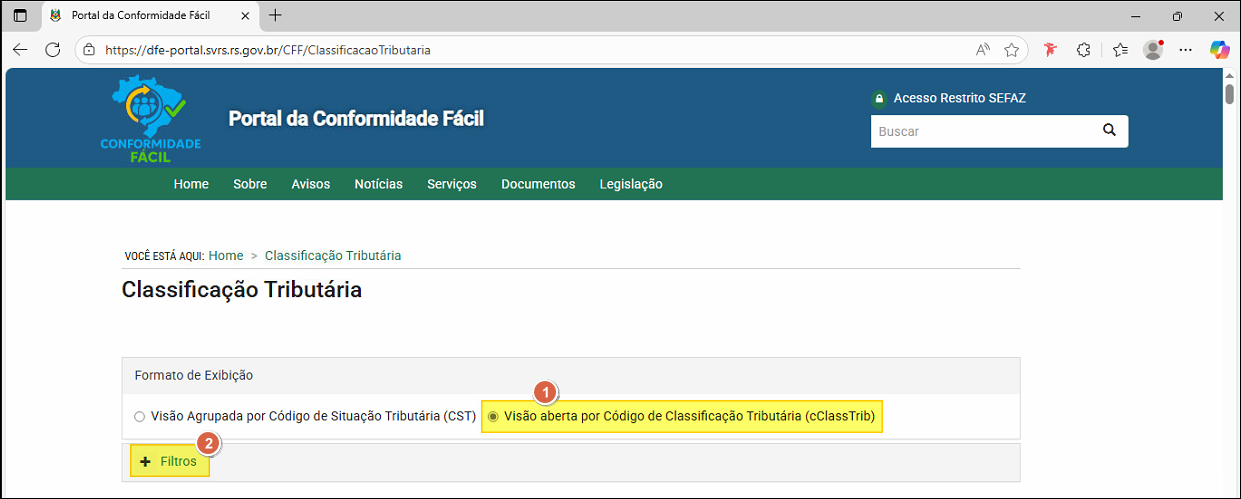This screenshot has width=1241, height=499.
Task: Click the Portal da Conformidade Fácil title
Action: [x=356, y=119]
